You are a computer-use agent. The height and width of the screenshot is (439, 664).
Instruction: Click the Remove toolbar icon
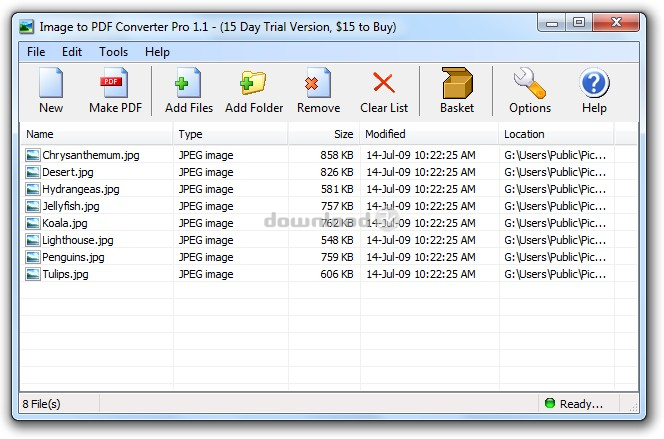tap(318, 83)
